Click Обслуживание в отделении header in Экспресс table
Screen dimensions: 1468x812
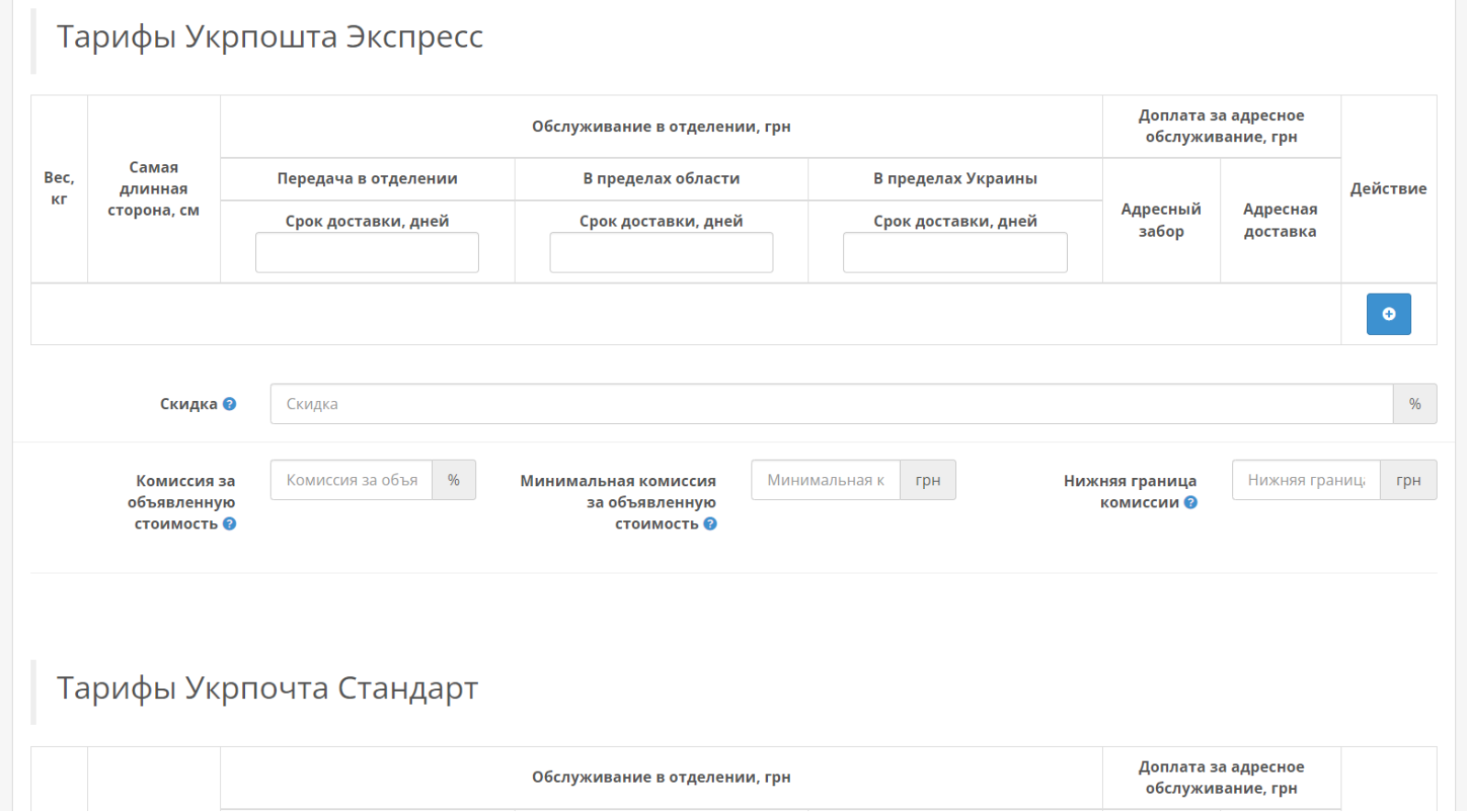pos(662,126)
